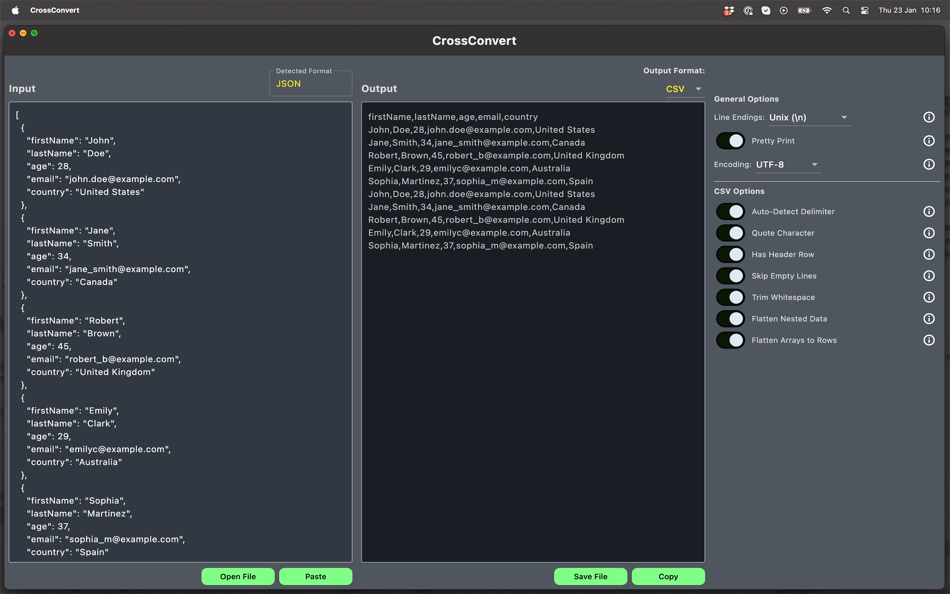Paste input with Paste button

316,576
